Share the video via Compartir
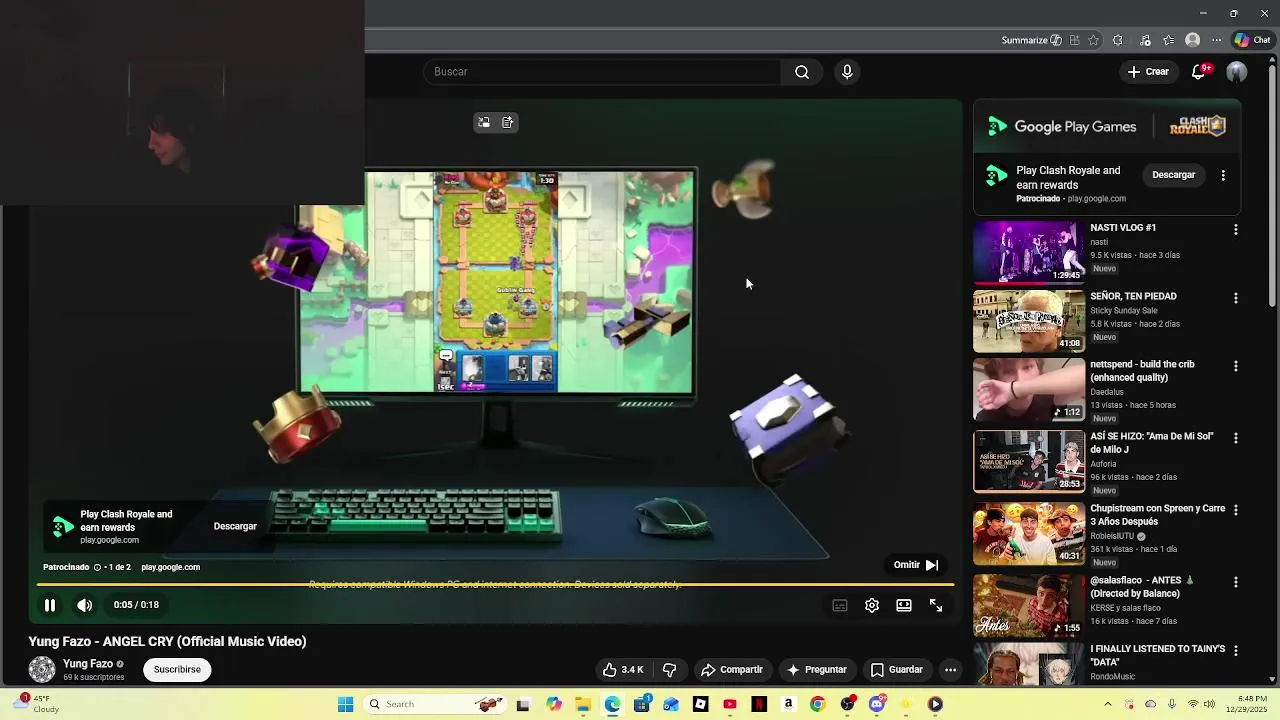 click(732, 670)
